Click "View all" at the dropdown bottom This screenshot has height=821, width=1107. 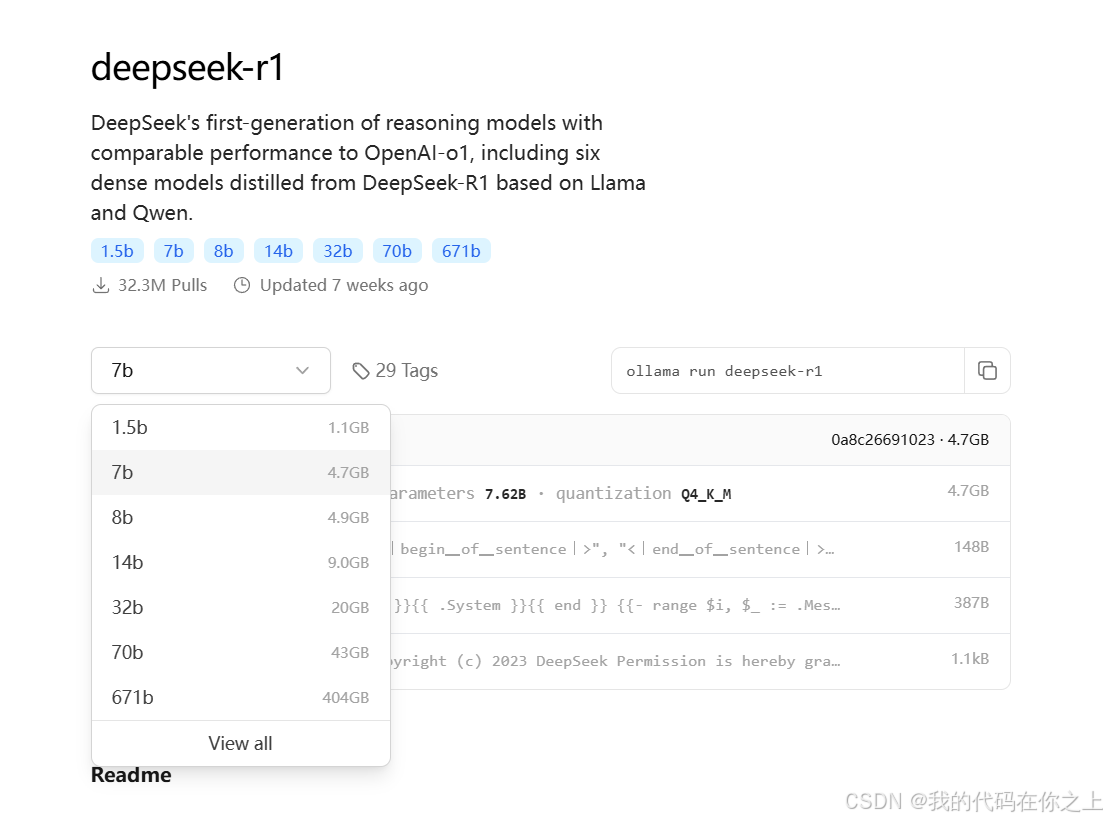(x=240, y=743)
